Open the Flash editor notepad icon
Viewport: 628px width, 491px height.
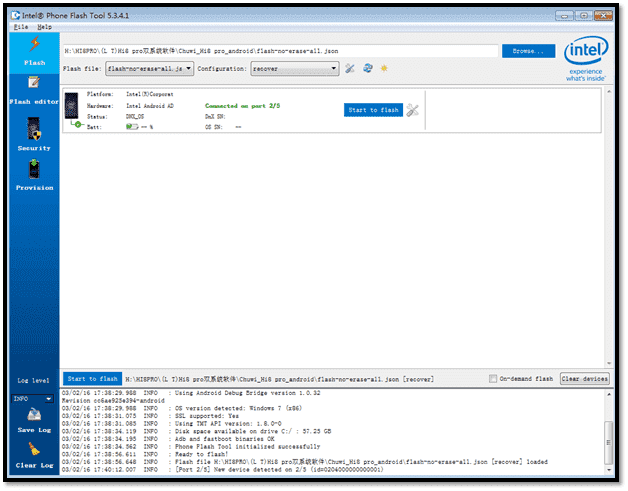34,82
